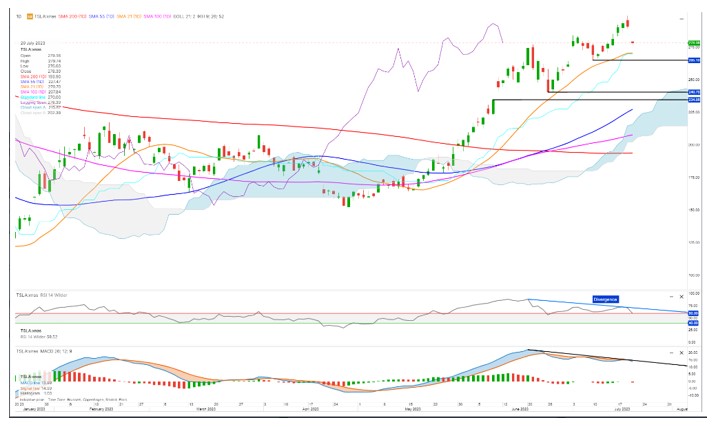Image resolution: width=715 pixels, height=427 pixels.
Task: Click 'May 2023' on the time axis
Action: 413,409
